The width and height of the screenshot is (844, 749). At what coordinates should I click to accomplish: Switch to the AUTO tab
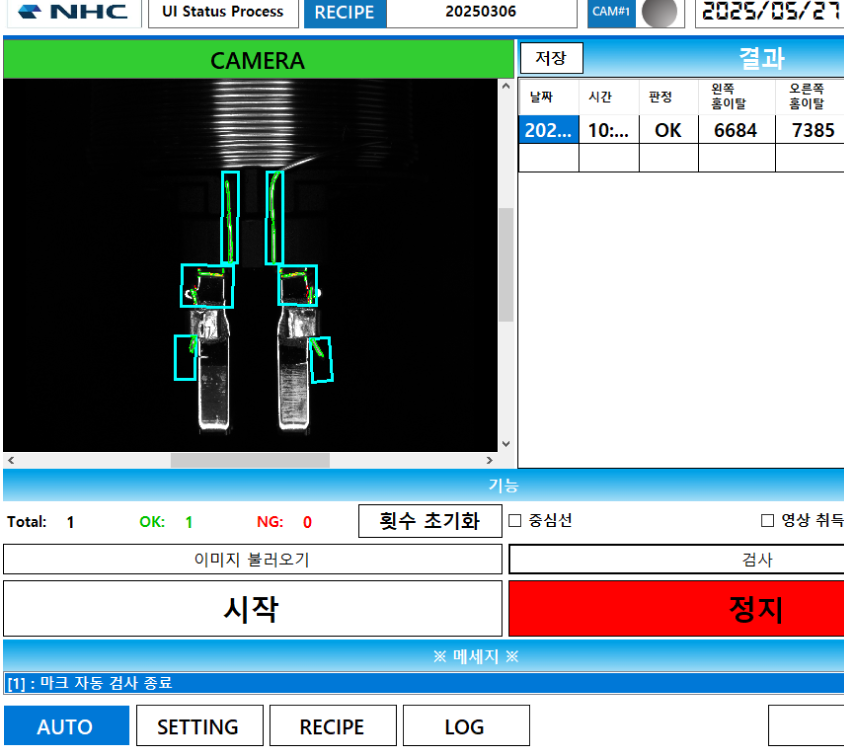click(66, 726)
